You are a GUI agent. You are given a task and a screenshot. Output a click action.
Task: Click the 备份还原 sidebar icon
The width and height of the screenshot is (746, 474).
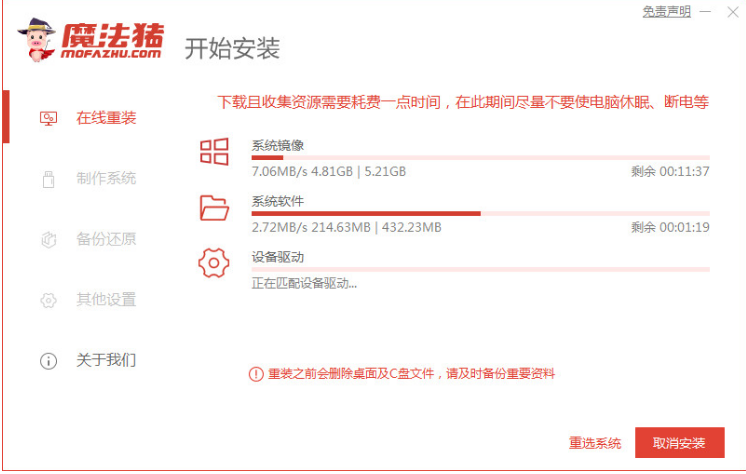(x=48, y=239)
